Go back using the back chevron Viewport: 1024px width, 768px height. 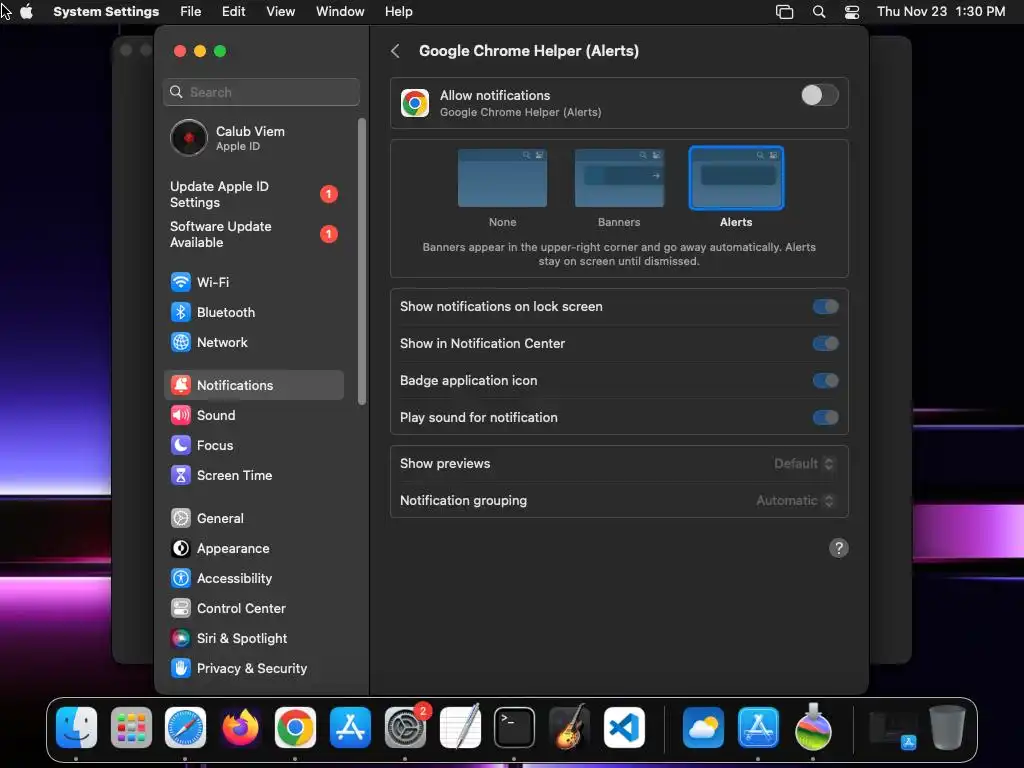coord(395,51)
